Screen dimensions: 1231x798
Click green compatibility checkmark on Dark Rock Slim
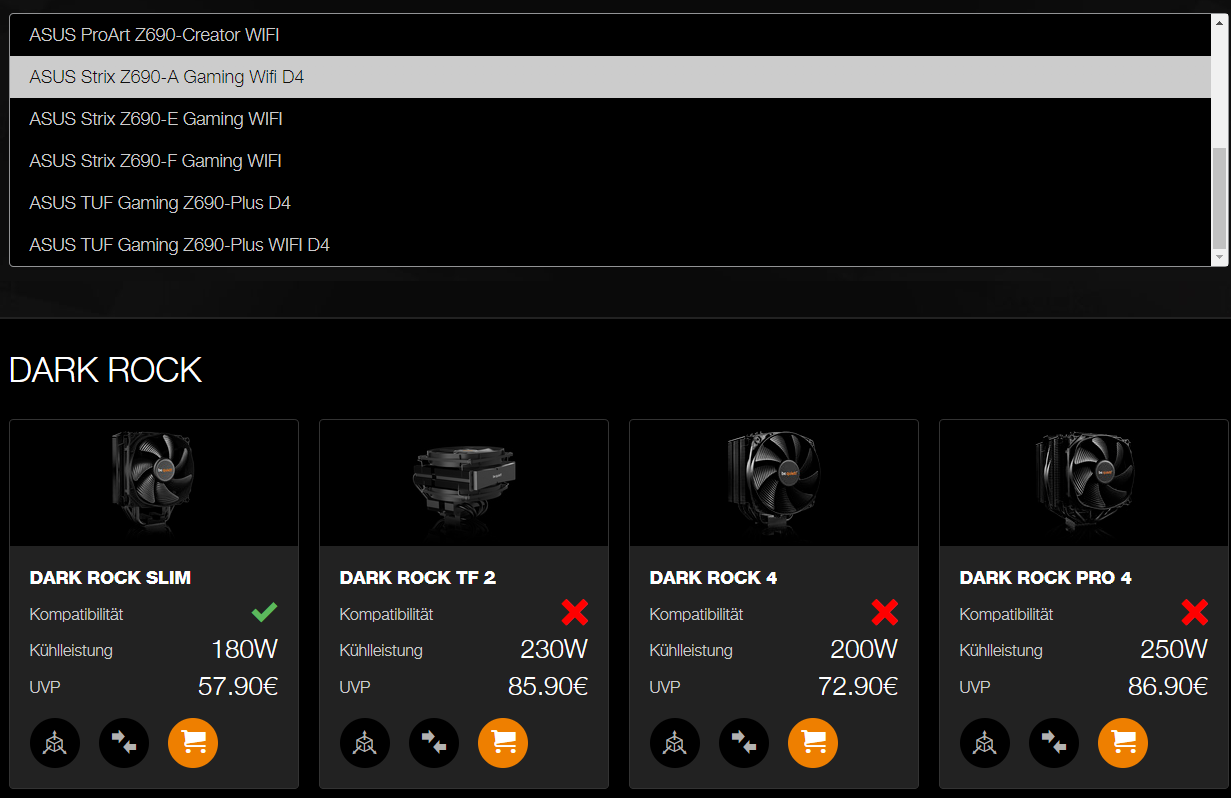pyautogui.click(x=264, y=612)
